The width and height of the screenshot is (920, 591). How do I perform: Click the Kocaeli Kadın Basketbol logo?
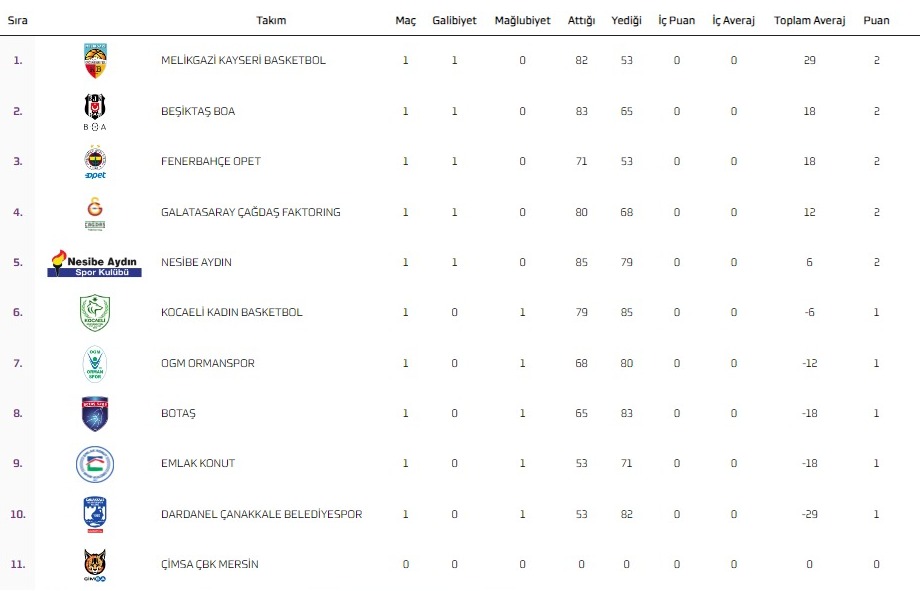pyautogui.click(x=95, y=313)
